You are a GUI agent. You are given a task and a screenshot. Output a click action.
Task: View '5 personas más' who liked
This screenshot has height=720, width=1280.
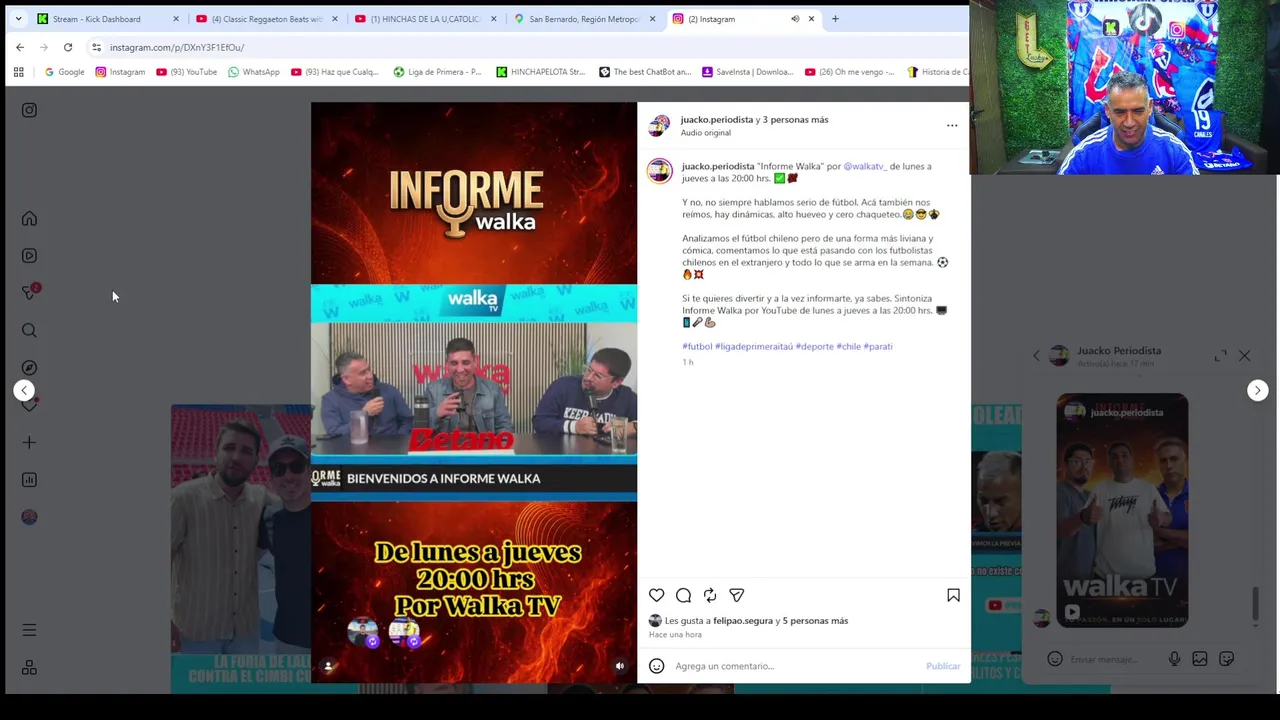point(815,621)
